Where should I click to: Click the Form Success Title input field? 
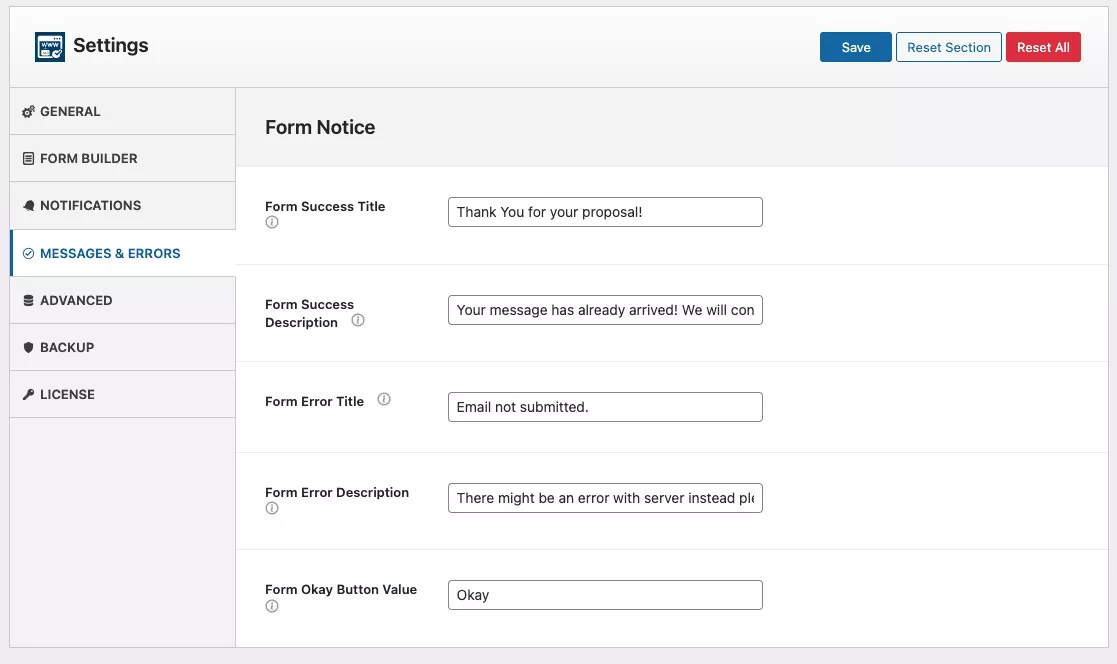click(x=605, y=212)
